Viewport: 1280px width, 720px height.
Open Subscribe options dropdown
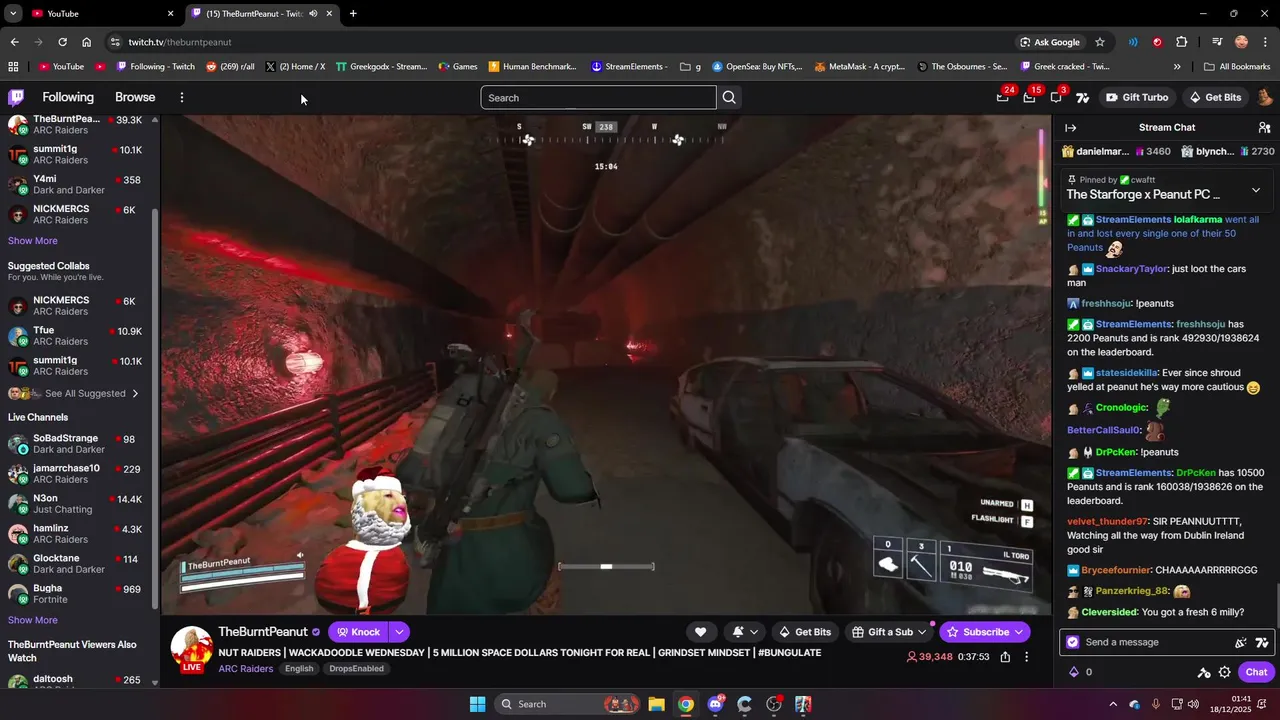(x=1019, y=631)
